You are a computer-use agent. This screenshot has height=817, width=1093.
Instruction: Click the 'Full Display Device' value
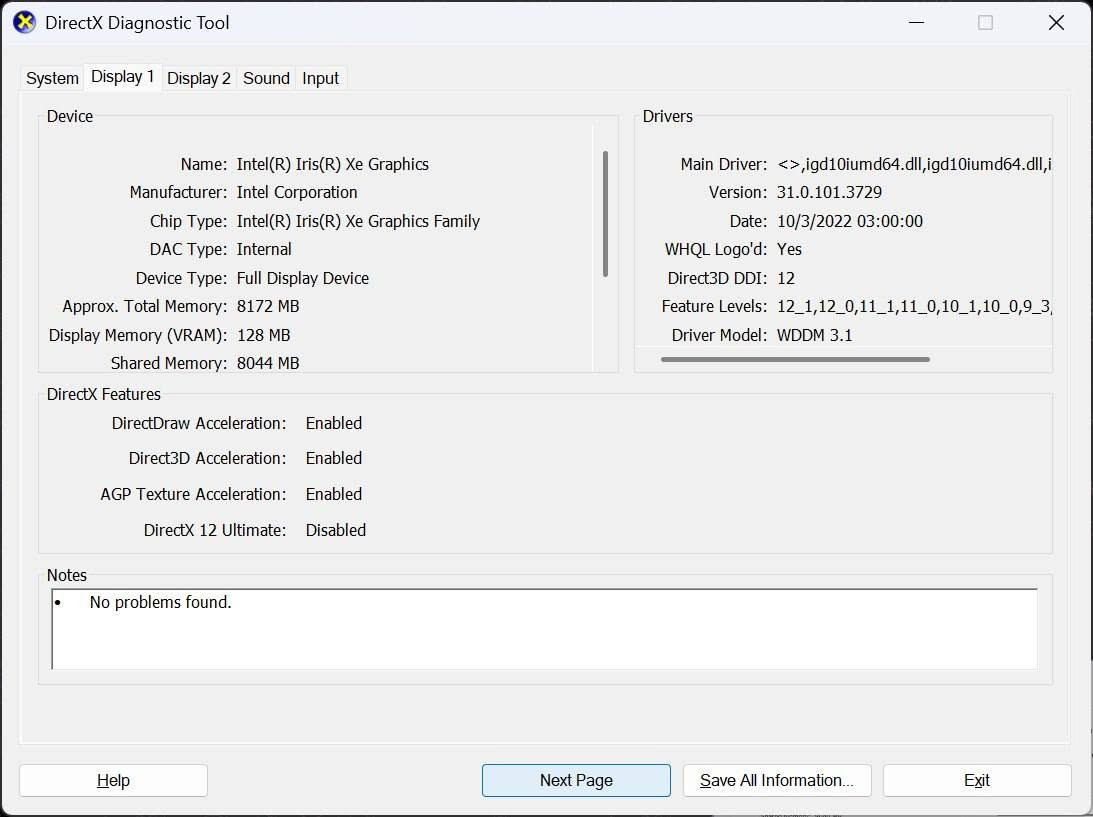pyautogui.click(x=303, y=278)
